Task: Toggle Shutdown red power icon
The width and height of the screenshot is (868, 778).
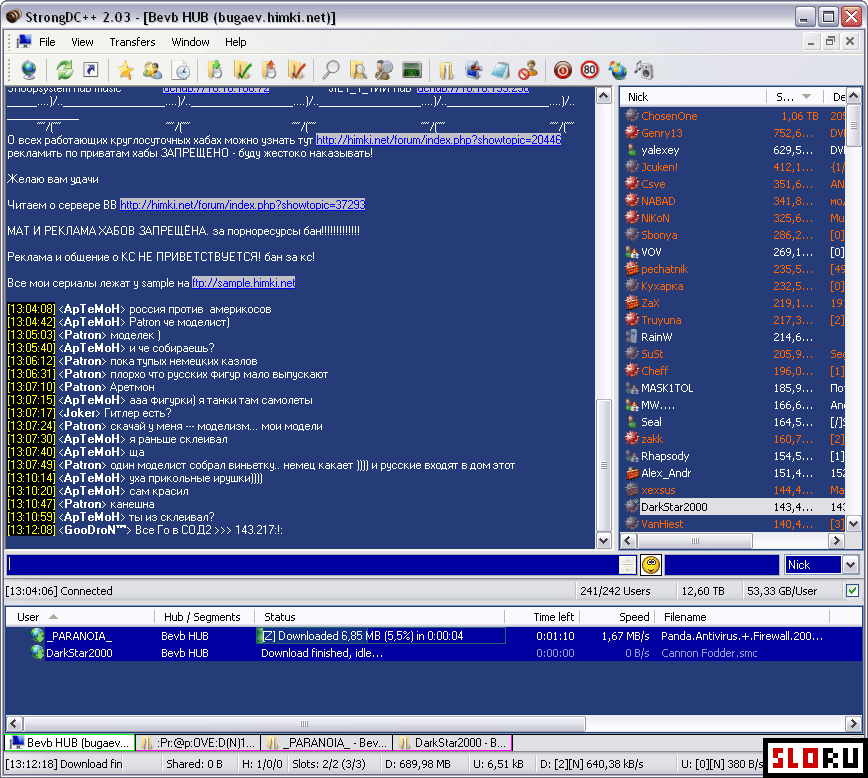Action: tap(562, 70)
